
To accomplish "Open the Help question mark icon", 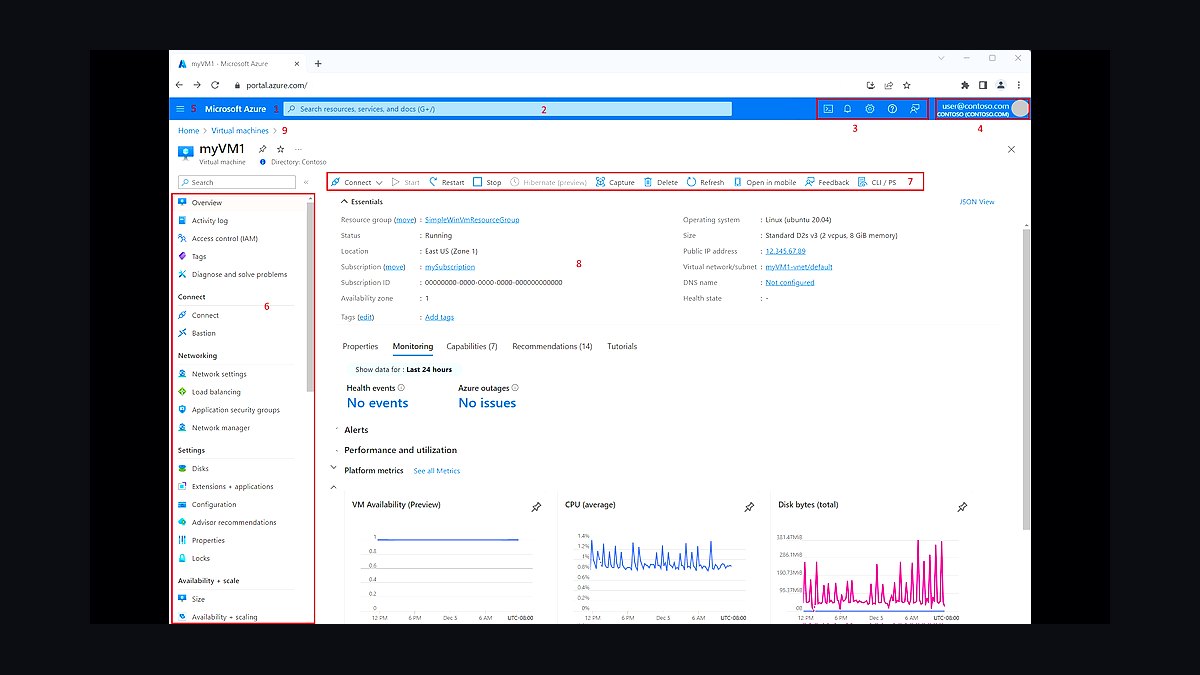I will [892, 109].
